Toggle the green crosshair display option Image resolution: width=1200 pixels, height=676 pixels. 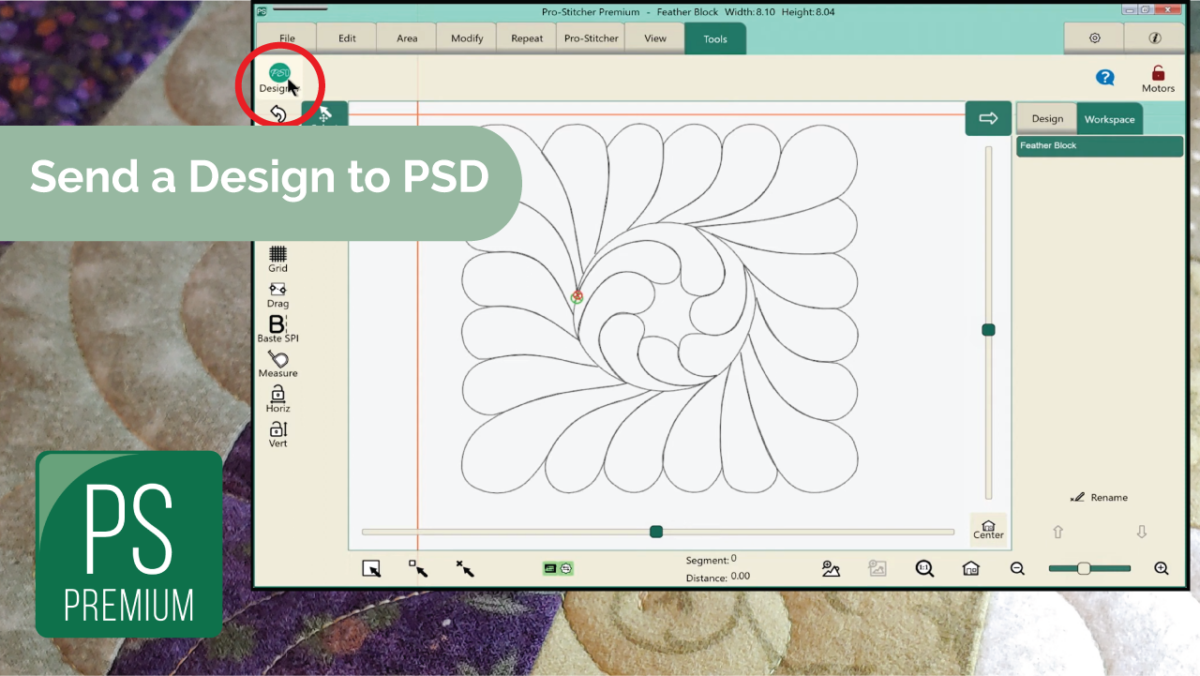(x=568, y=567)
